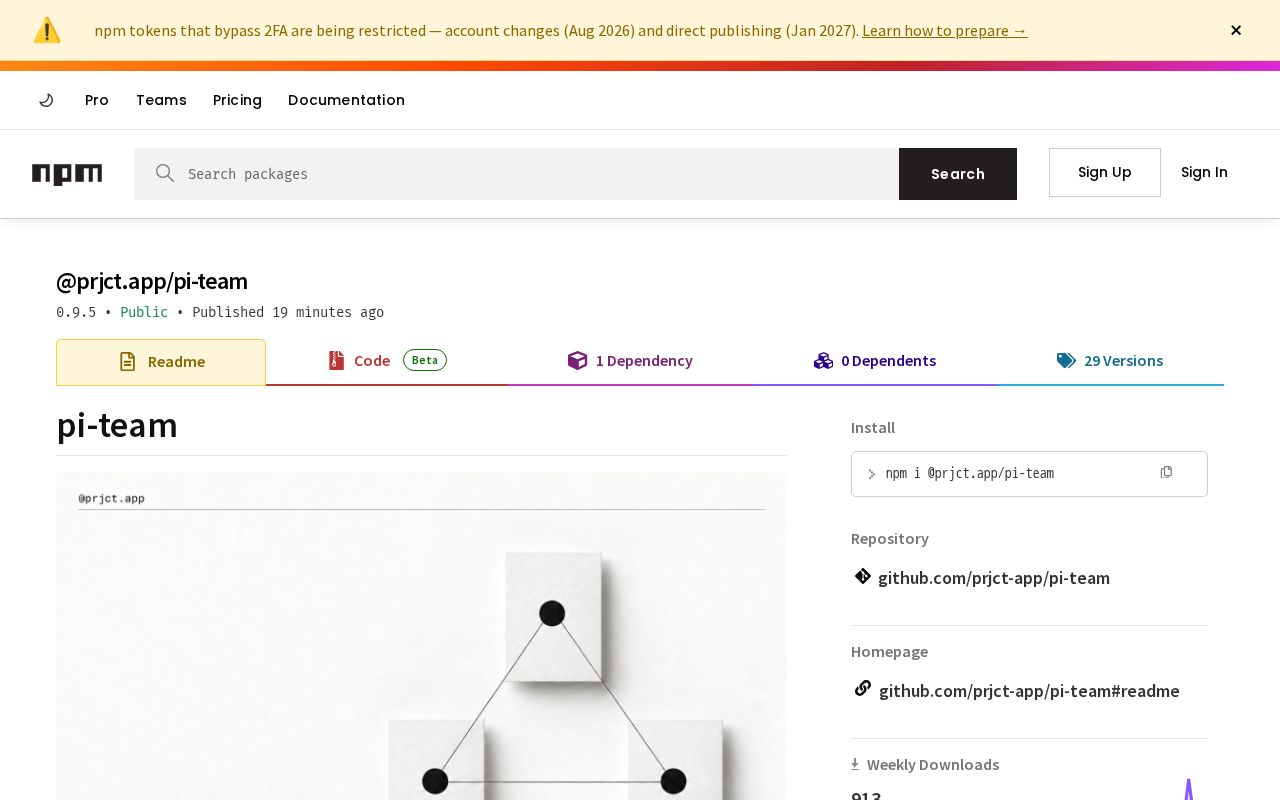The image size is (1280, 800).
Task: Open the Sign In link
Action: click(x=1204, y=172)
